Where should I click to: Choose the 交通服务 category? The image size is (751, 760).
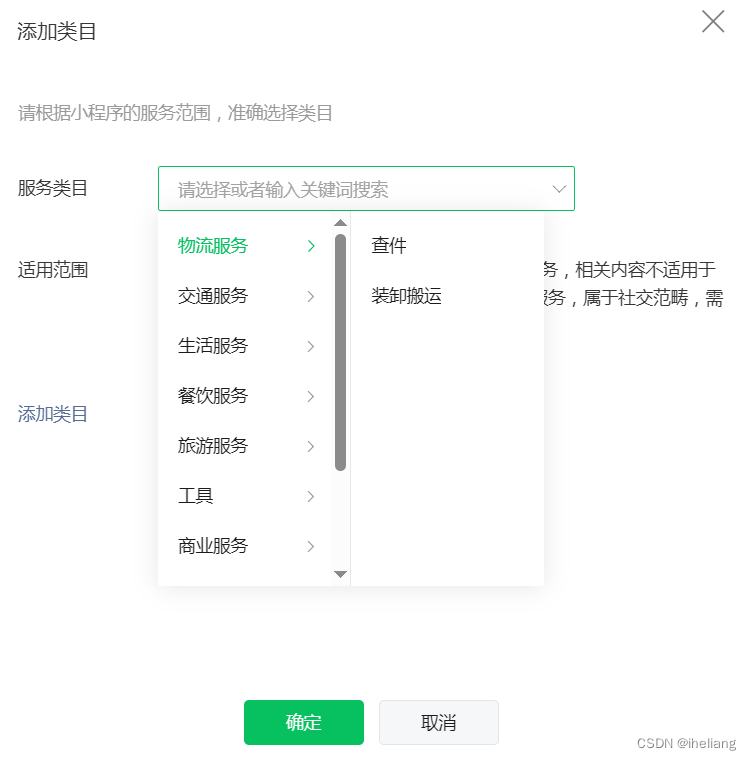tap(213, 296)
